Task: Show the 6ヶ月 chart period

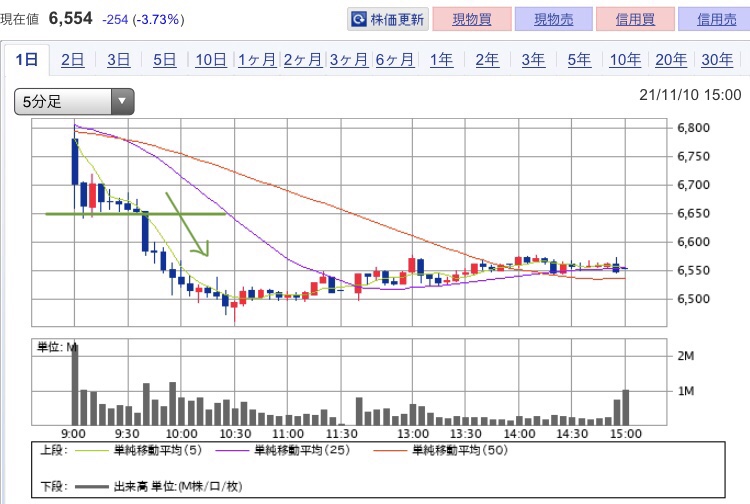Action: pos(395,60)
